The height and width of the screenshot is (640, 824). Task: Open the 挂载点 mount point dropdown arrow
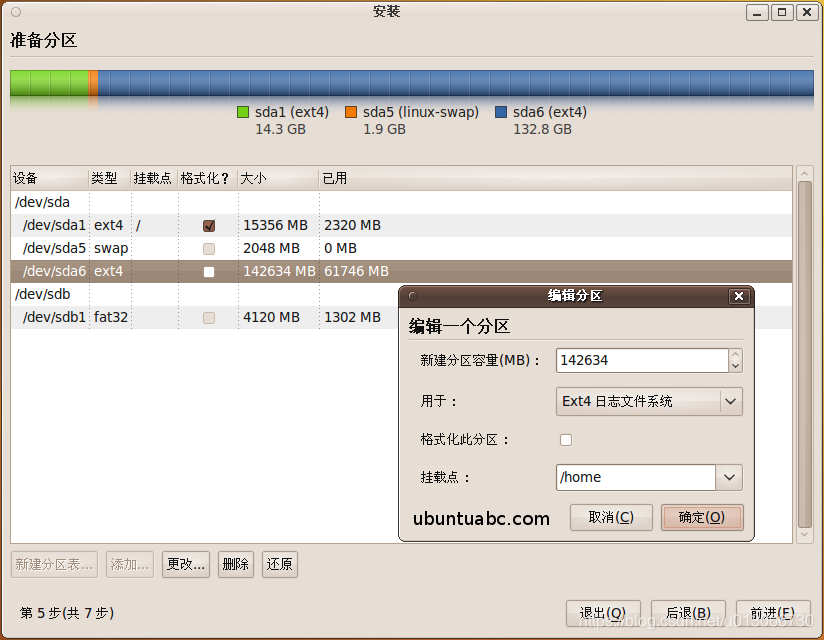click(729, 477)
